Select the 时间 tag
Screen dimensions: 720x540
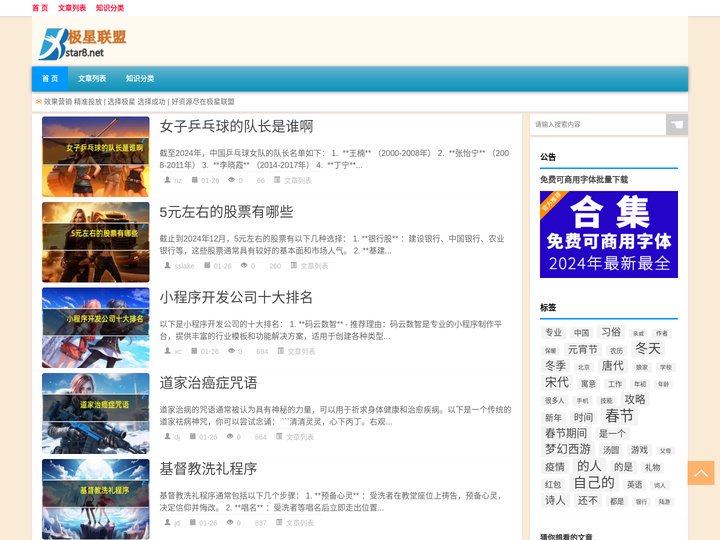click(583, 417)
